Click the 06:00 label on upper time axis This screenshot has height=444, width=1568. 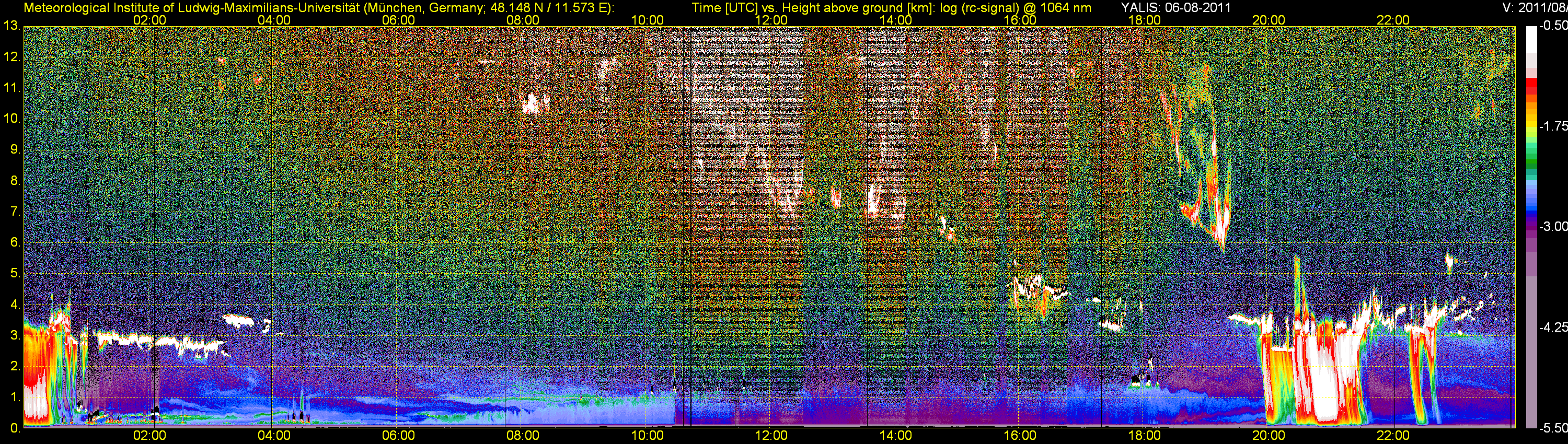coord(398,20)
